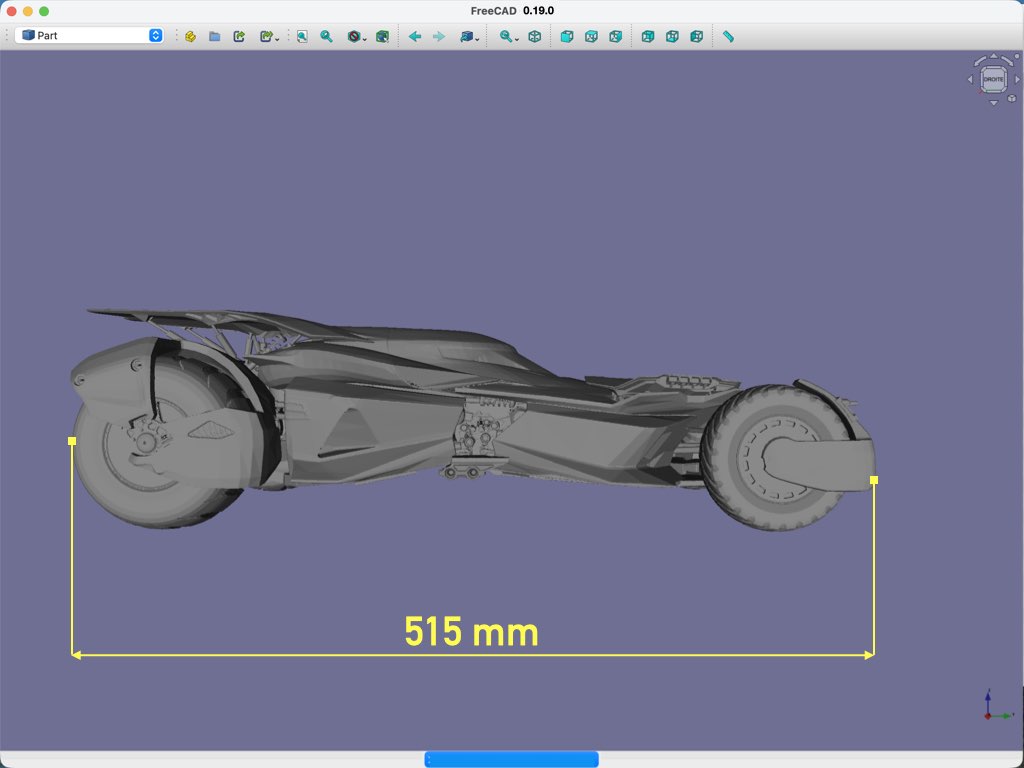The image size is (1024, 768).
Task: Click the up arrow above navigation cube
Action: [993, 56]
